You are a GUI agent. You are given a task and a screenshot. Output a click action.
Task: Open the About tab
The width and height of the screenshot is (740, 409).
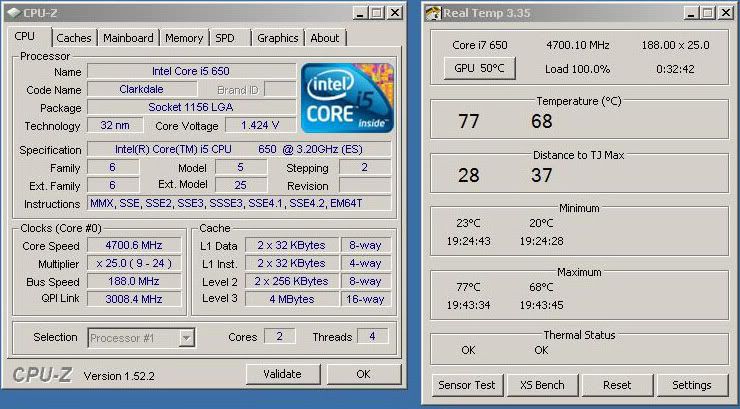point(325,38)
